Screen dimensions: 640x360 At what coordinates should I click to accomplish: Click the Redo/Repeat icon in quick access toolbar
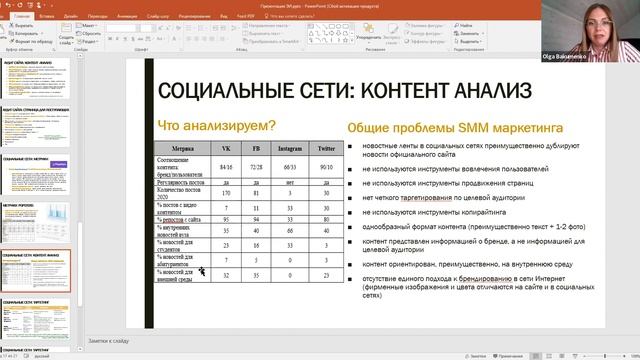click(20, 5)
